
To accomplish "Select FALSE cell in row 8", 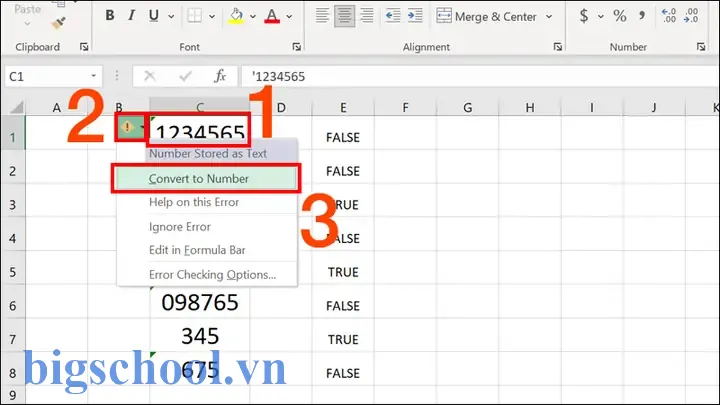I will pos(343,373).
